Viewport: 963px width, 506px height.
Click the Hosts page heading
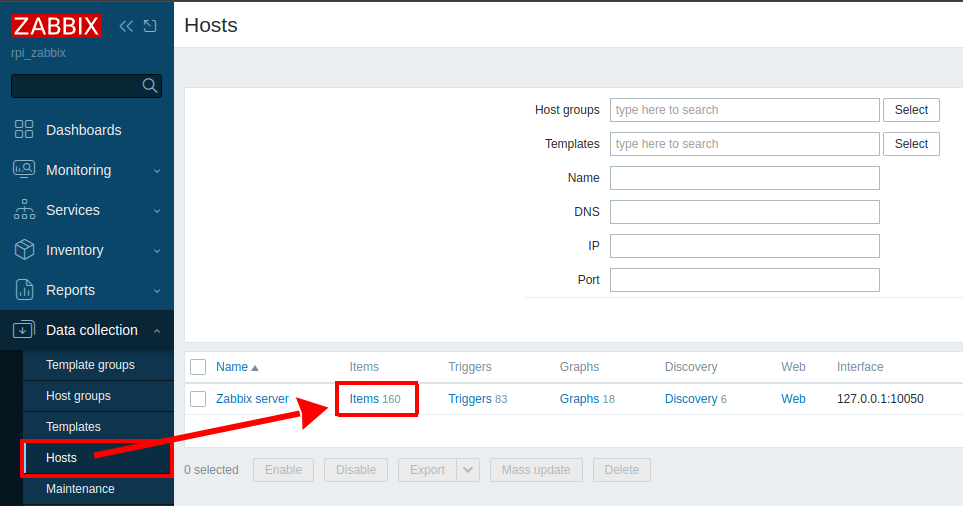tap(211, 25)
